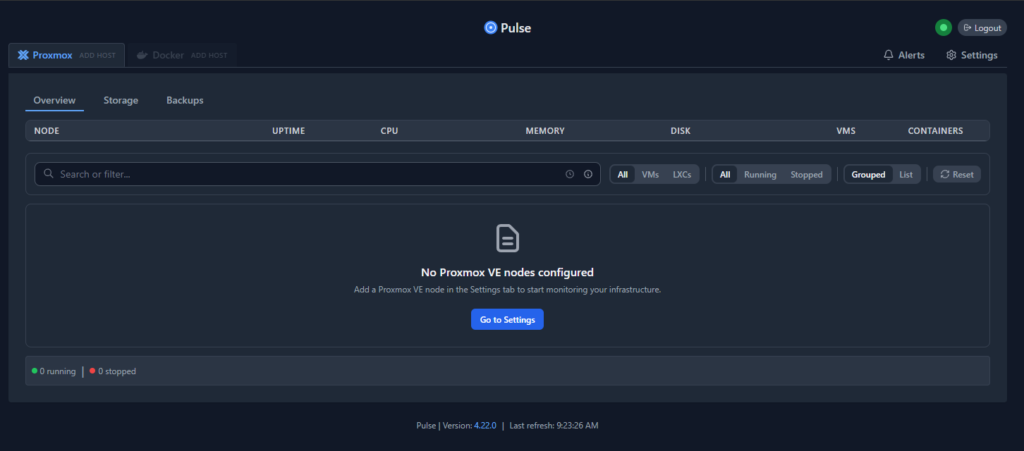Screen dimensions: 1024x451
Task: Click the Go to Settings button
Action: click(507, 320)
